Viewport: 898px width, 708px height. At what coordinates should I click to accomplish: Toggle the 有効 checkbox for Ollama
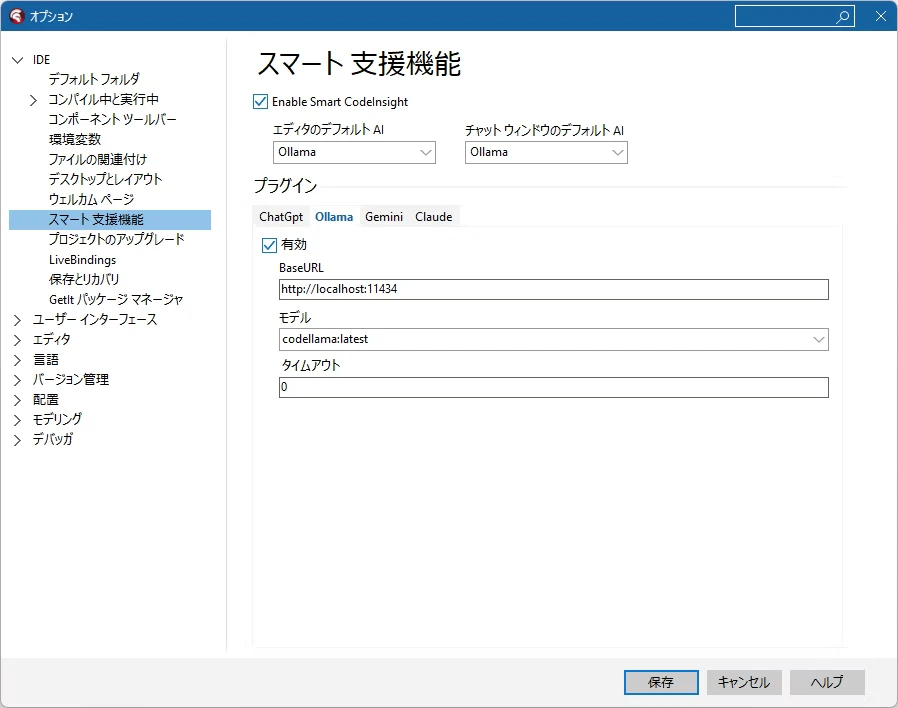point(269,245)
